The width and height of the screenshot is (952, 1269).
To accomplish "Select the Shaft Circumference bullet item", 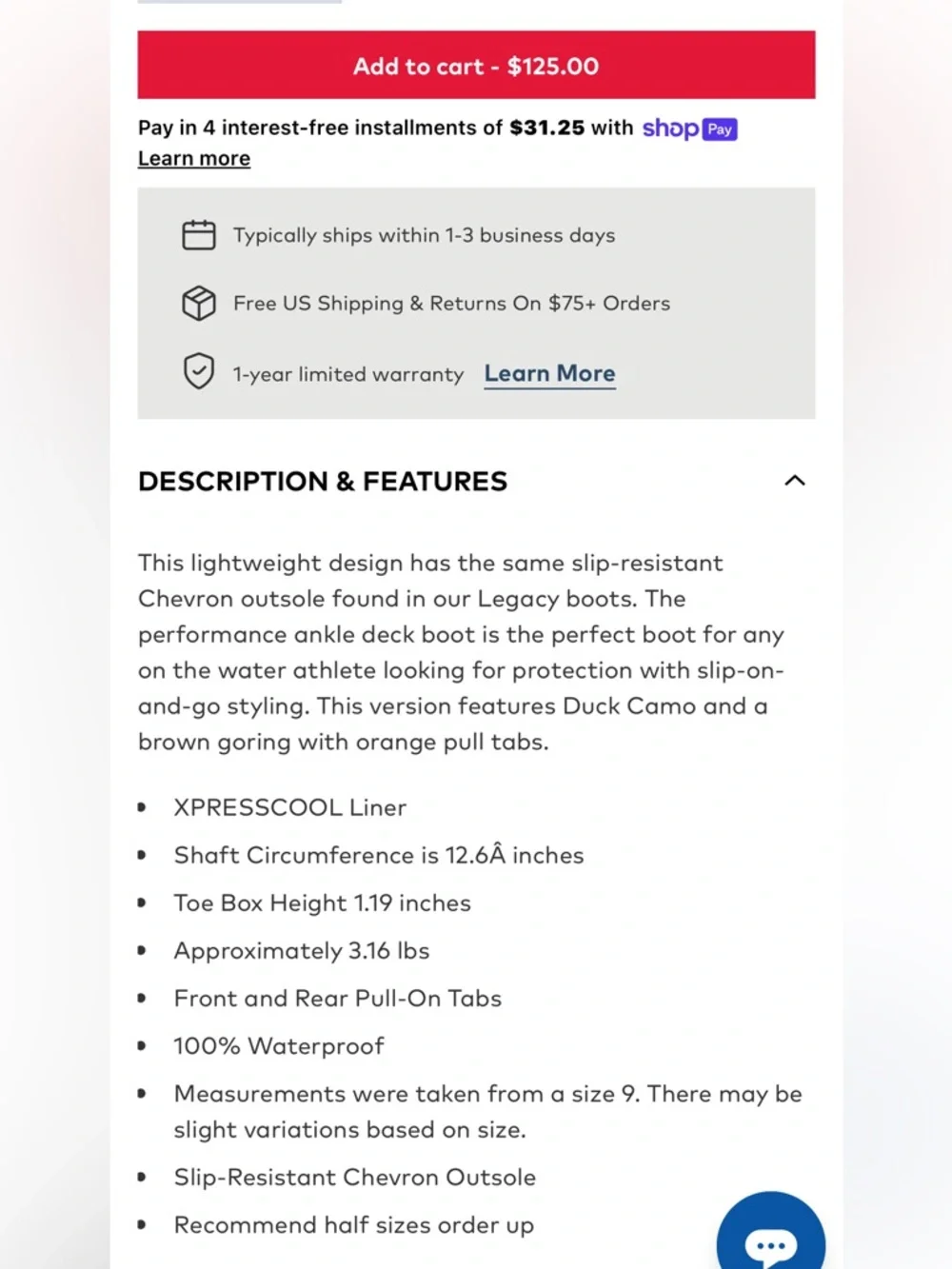I will pyautogui.click(x=379, y=855).
